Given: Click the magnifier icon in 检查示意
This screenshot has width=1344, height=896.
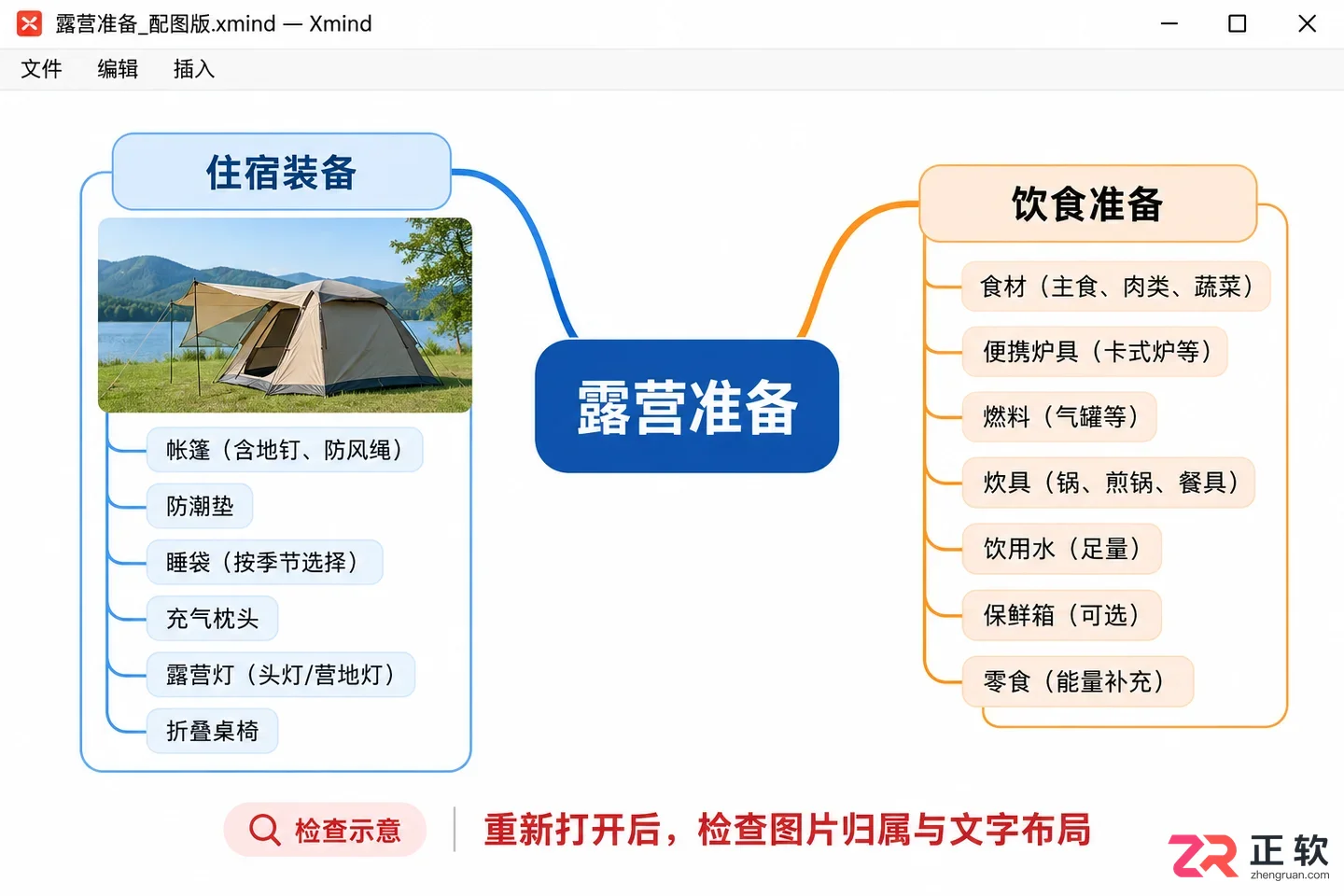Looking at the screenshot, I should point(265,830).
